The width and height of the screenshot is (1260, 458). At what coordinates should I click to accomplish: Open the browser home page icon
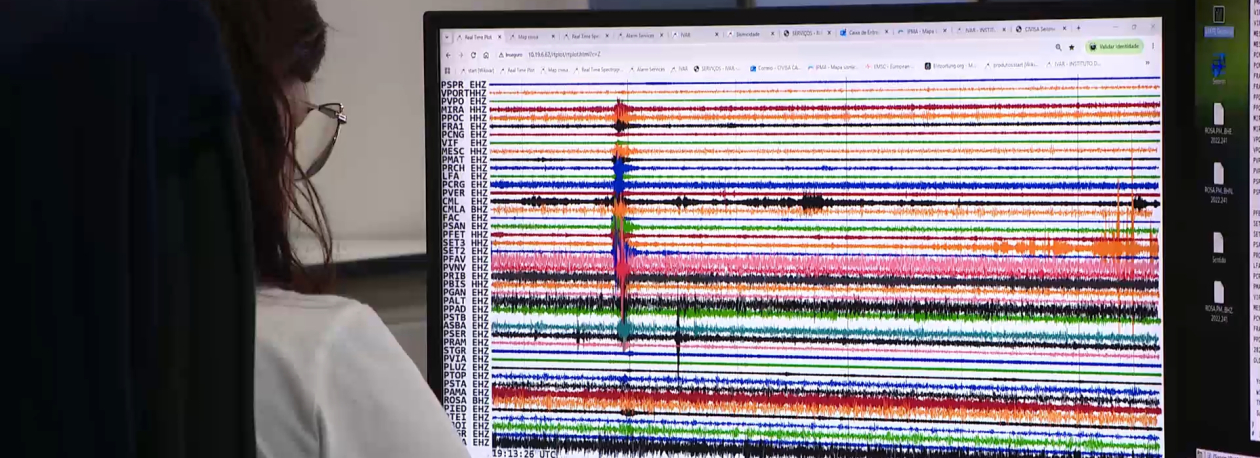click(486, 55)
